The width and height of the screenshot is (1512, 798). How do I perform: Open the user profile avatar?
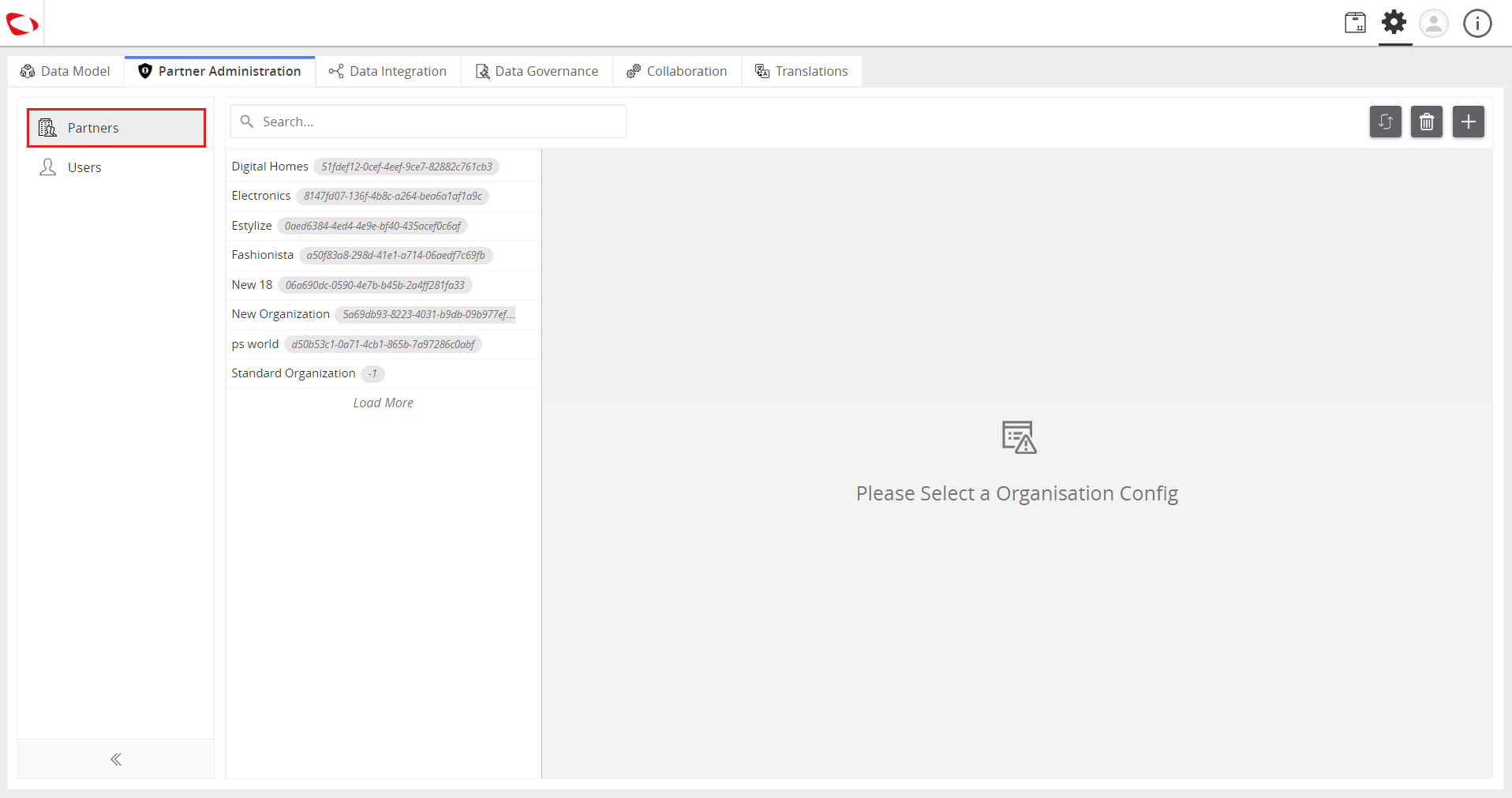(1434, 24)
